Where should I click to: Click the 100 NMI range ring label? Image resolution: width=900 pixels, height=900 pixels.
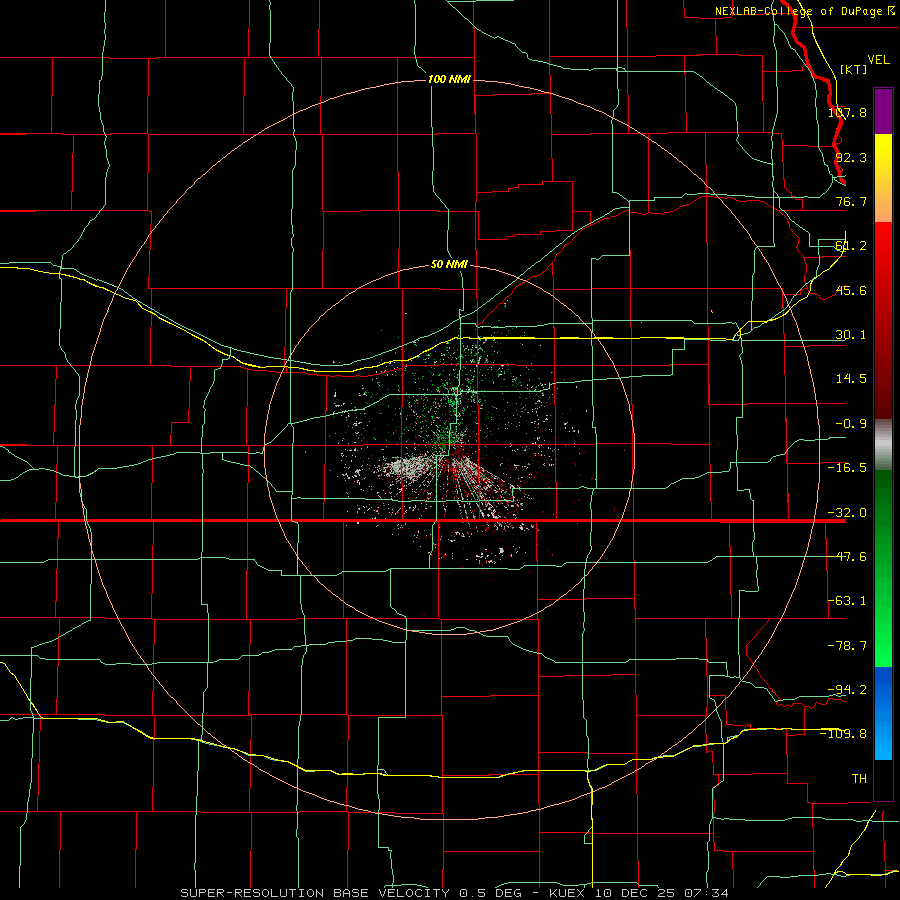coord(449,79)
